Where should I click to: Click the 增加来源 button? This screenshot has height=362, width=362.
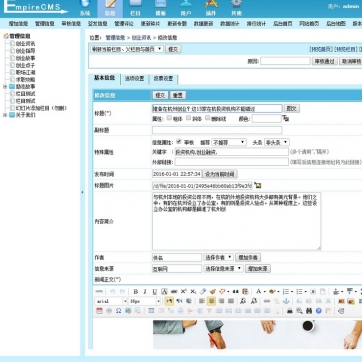(258, 268)
